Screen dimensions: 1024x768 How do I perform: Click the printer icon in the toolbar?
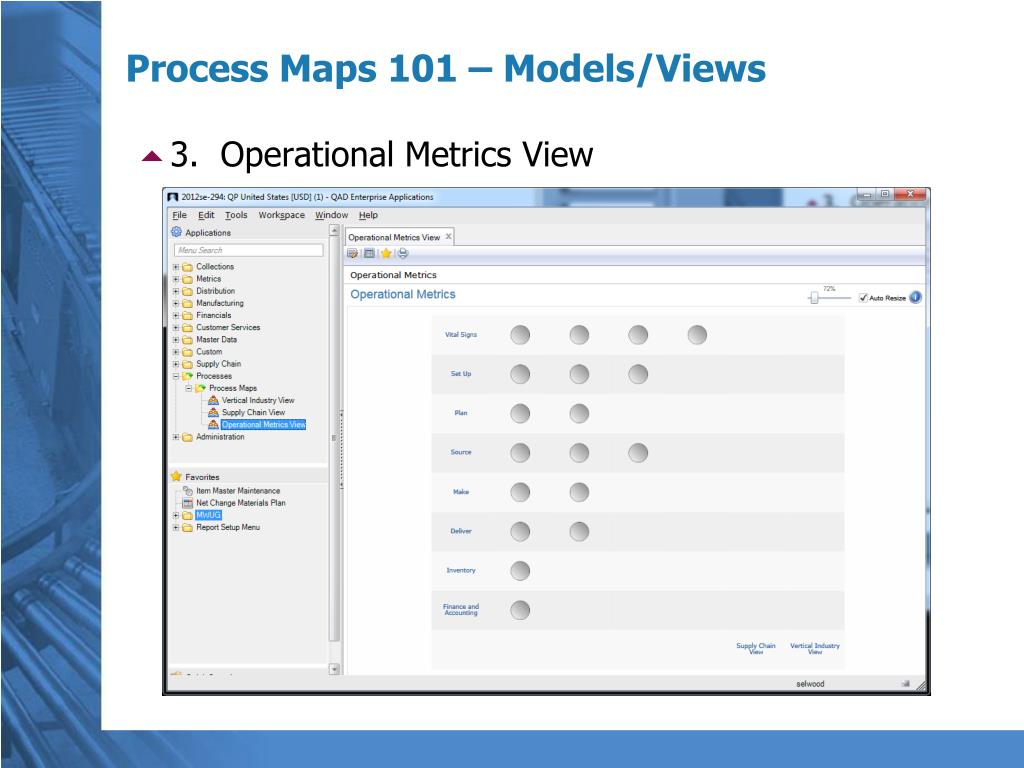click(x=403, y=253)
